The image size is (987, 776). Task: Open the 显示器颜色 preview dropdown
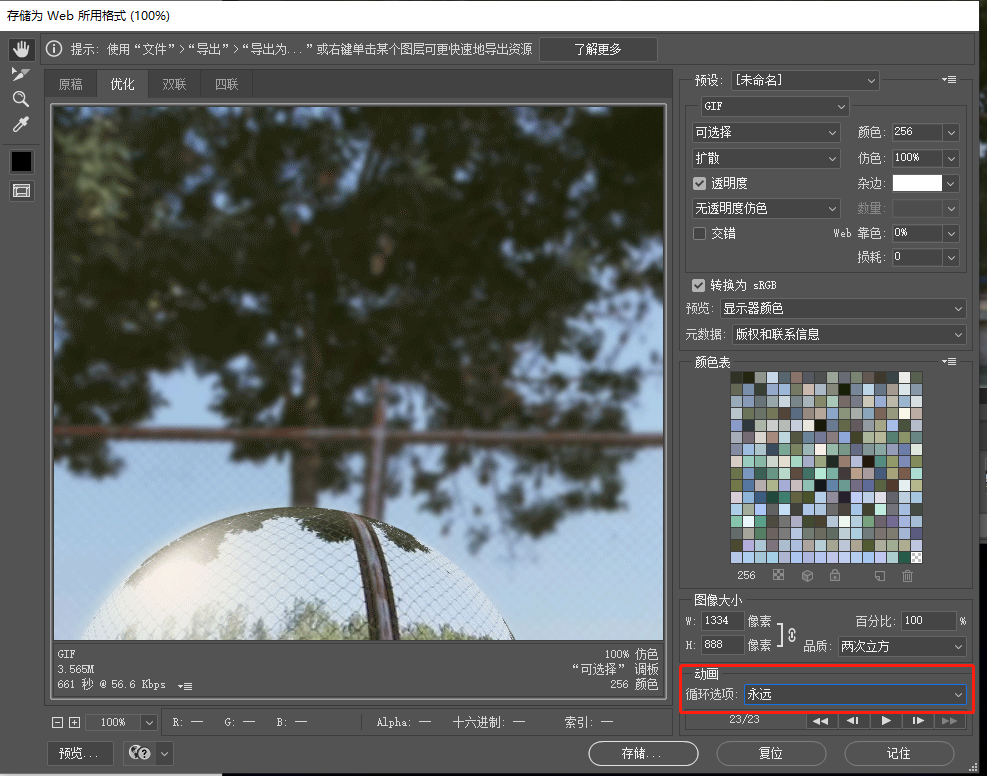pos(843,308)
